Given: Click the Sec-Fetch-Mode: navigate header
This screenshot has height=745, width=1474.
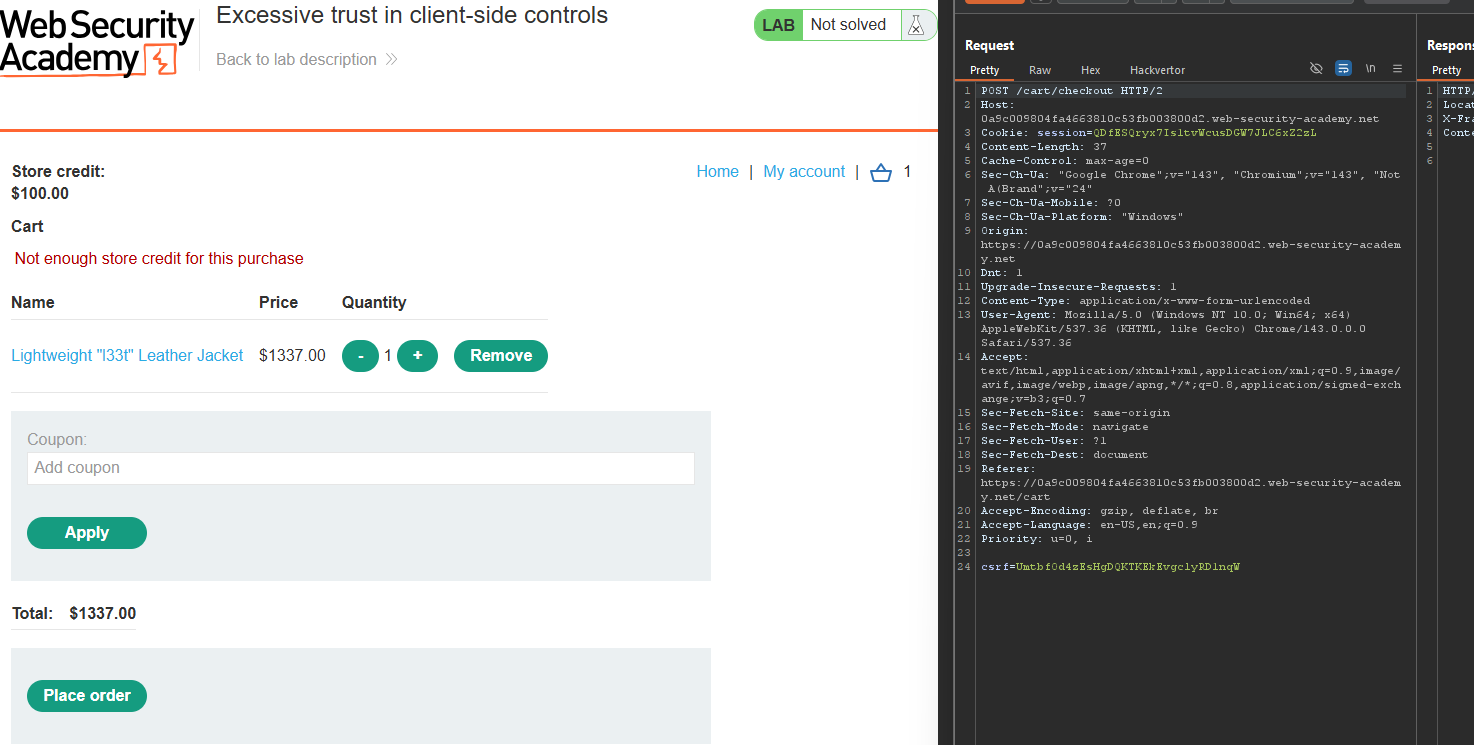Looking at the screenshot, I should (x=1065, y=427).
